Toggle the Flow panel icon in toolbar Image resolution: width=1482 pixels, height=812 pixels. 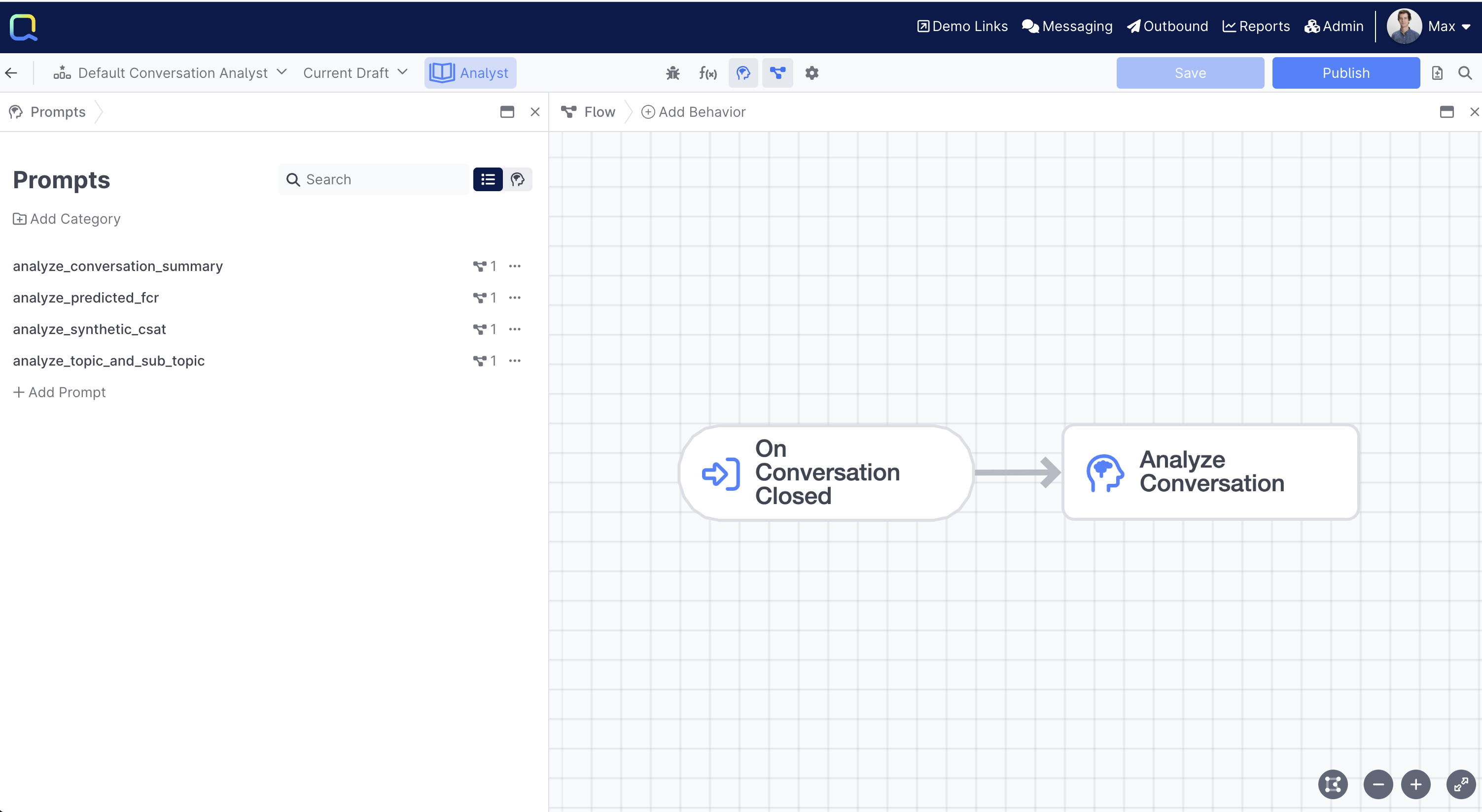tap(777, 73)
